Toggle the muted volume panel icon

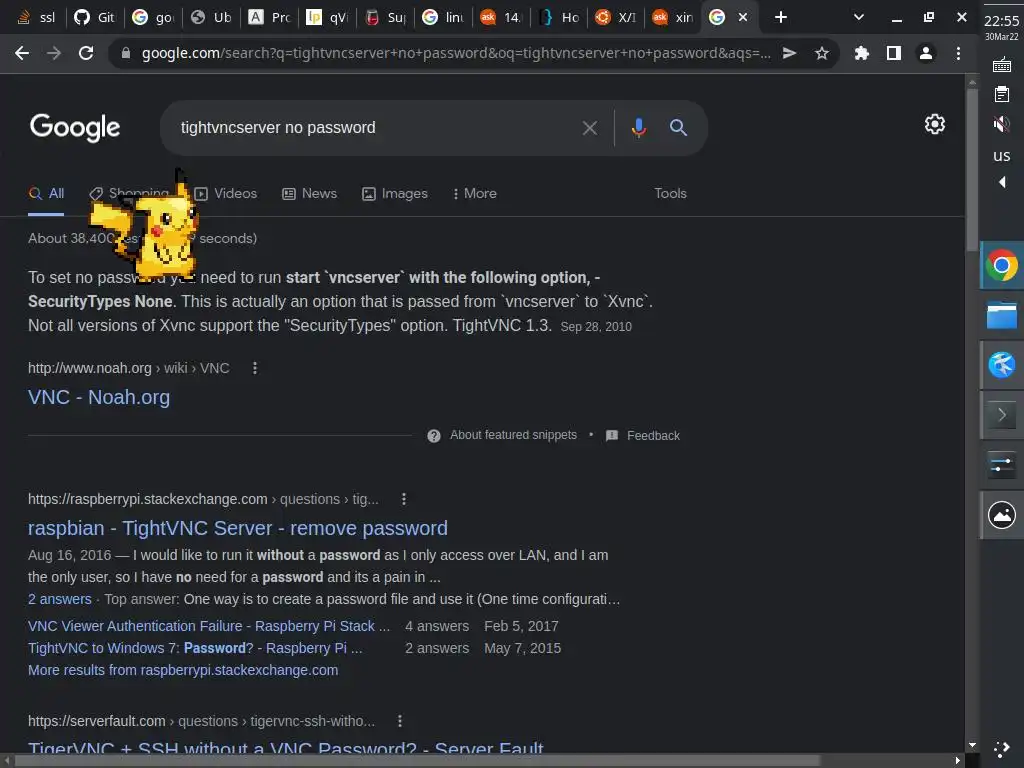[x=1001, y=123]
